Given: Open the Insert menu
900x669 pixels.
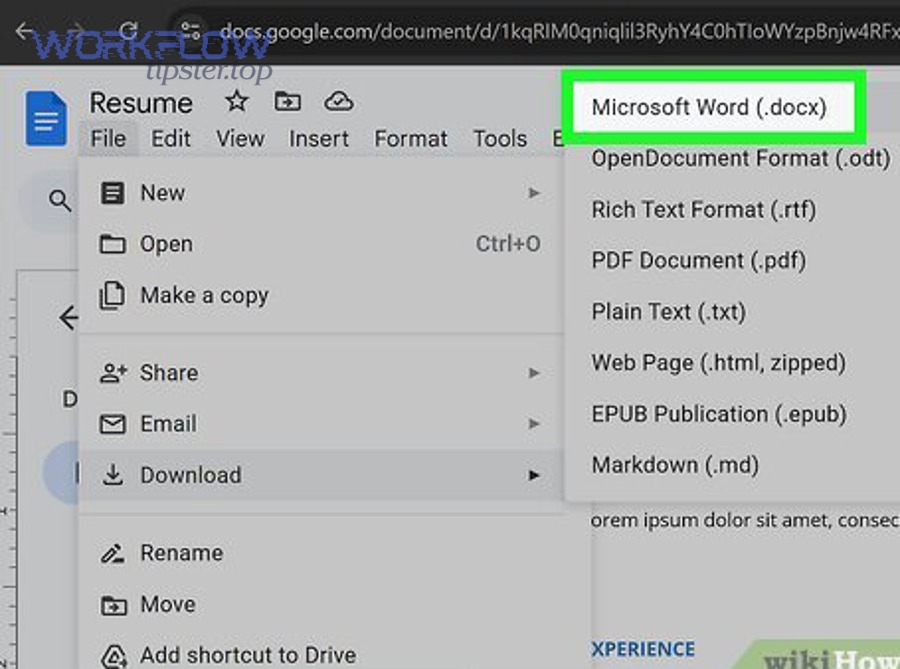Looking at the screenshot, I should tap(319, 139).
